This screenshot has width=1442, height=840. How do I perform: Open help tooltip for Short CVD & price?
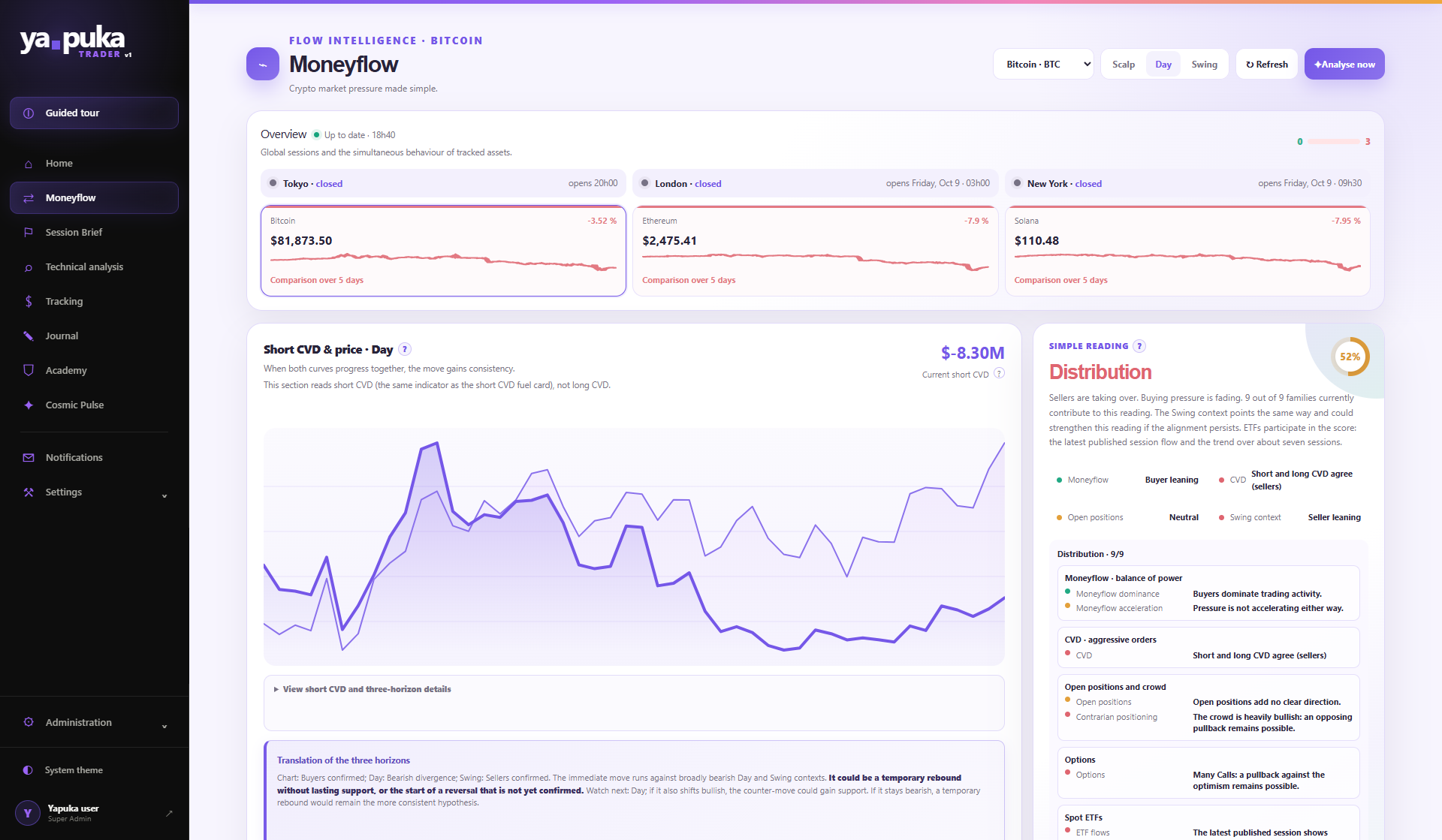[x=405, y=349]
